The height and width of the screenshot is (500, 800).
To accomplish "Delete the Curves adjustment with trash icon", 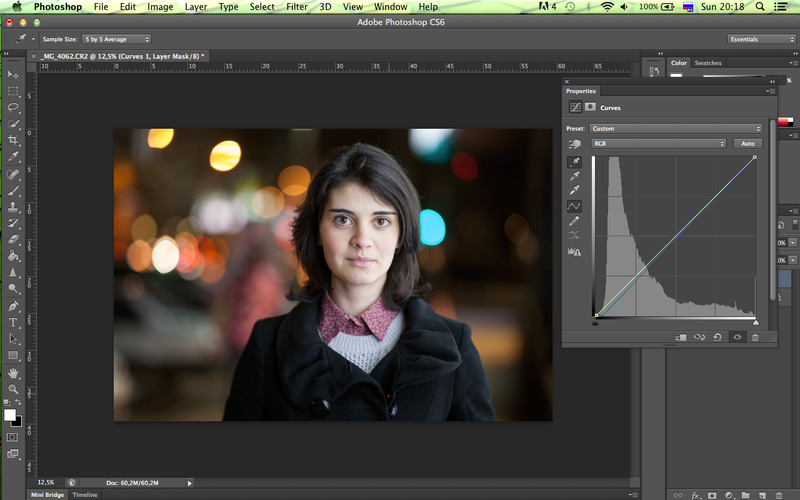I will [x=755, y=338].
